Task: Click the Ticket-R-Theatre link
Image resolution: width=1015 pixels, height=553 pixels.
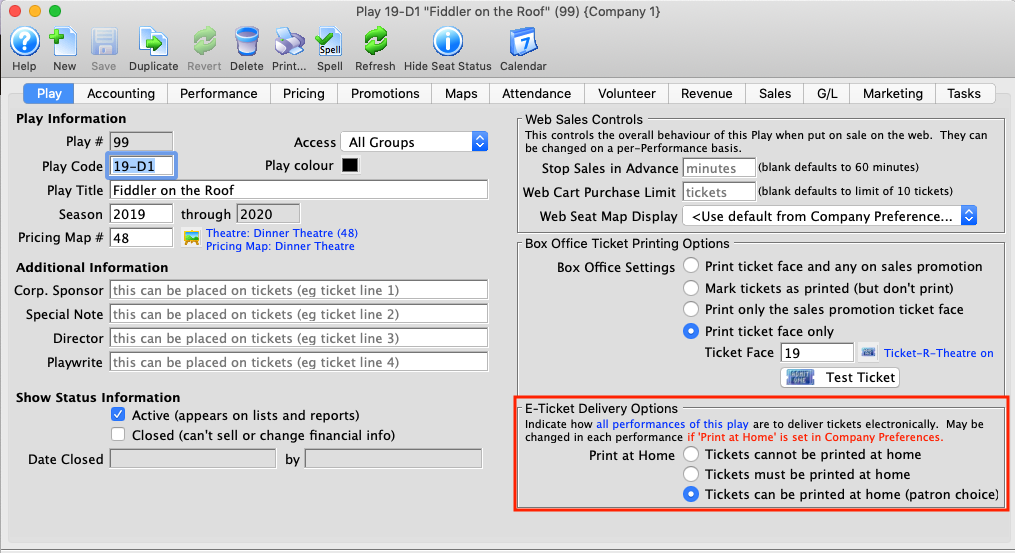Action: coord(939,353)
